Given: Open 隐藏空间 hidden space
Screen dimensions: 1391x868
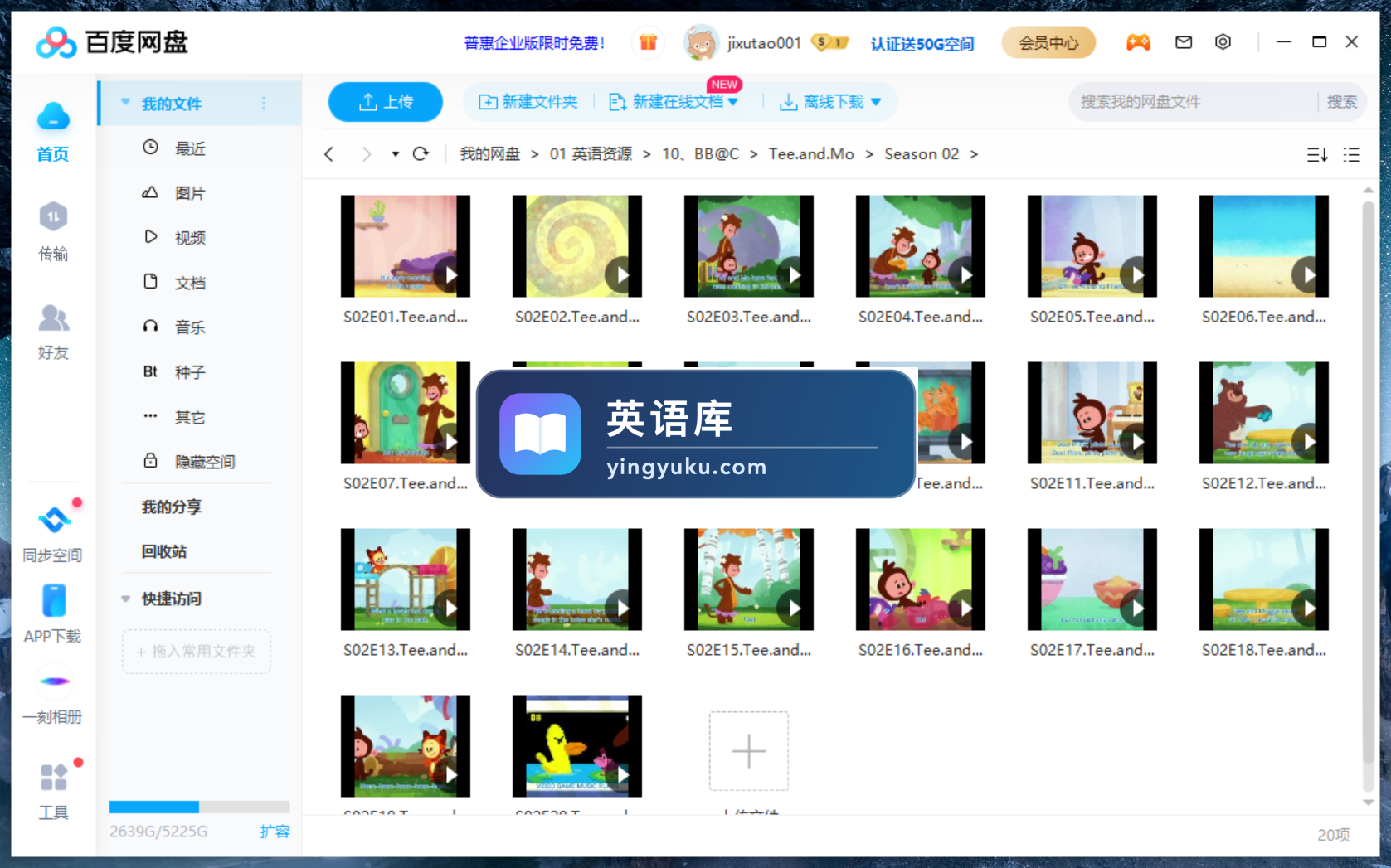Looking at the screenshot, I should 205,462.
